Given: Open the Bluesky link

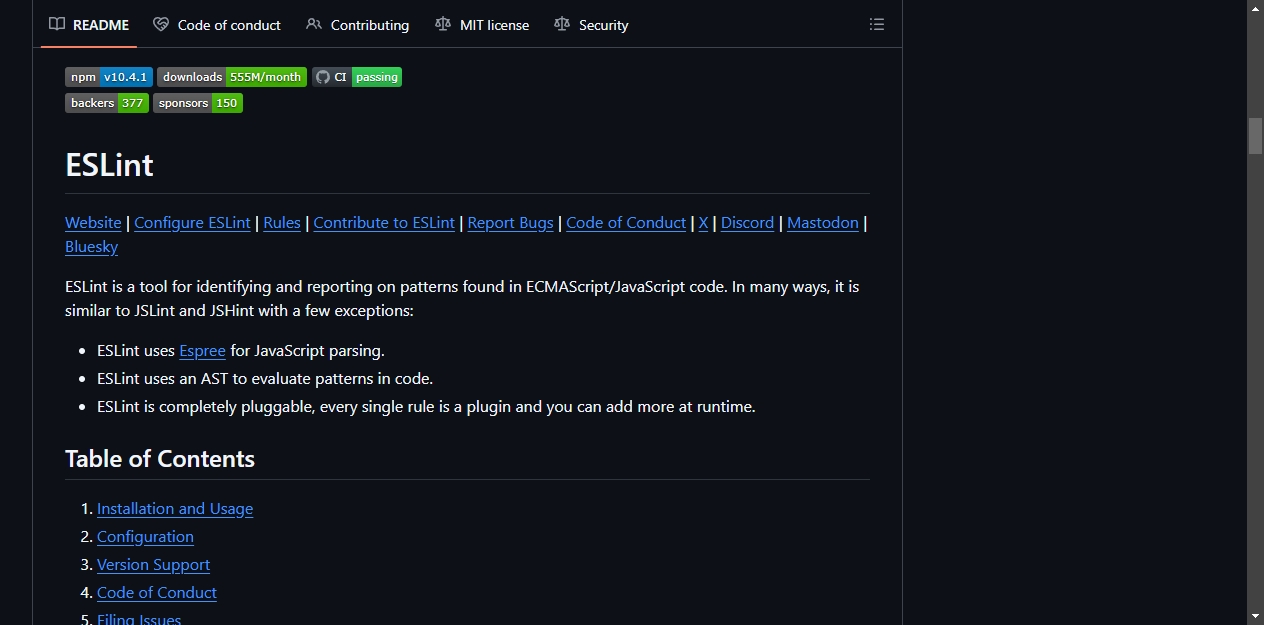Looking at the screenshot, I should point(91,247).
